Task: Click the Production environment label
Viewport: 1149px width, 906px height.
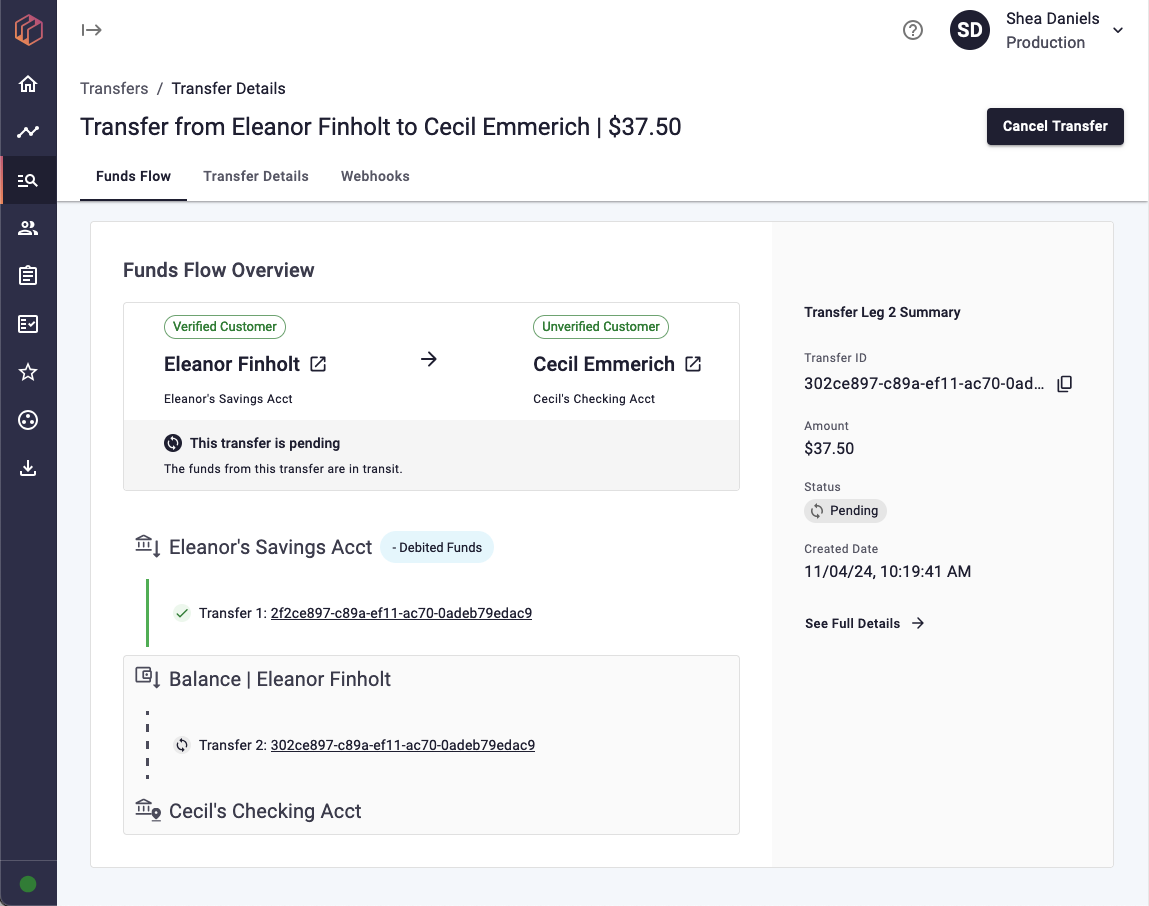Action: click(1045, 43)
